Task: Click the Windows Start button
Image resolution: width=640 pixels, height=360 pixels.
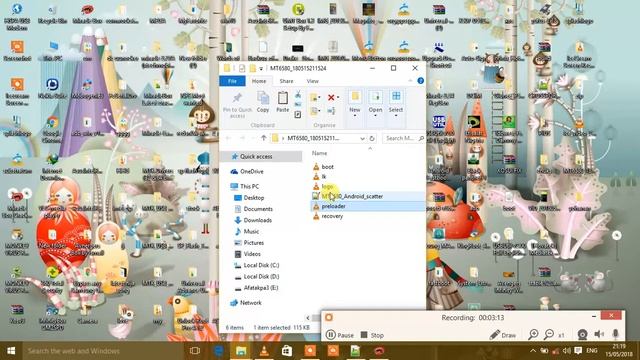Action: click(x=11, y=351)
